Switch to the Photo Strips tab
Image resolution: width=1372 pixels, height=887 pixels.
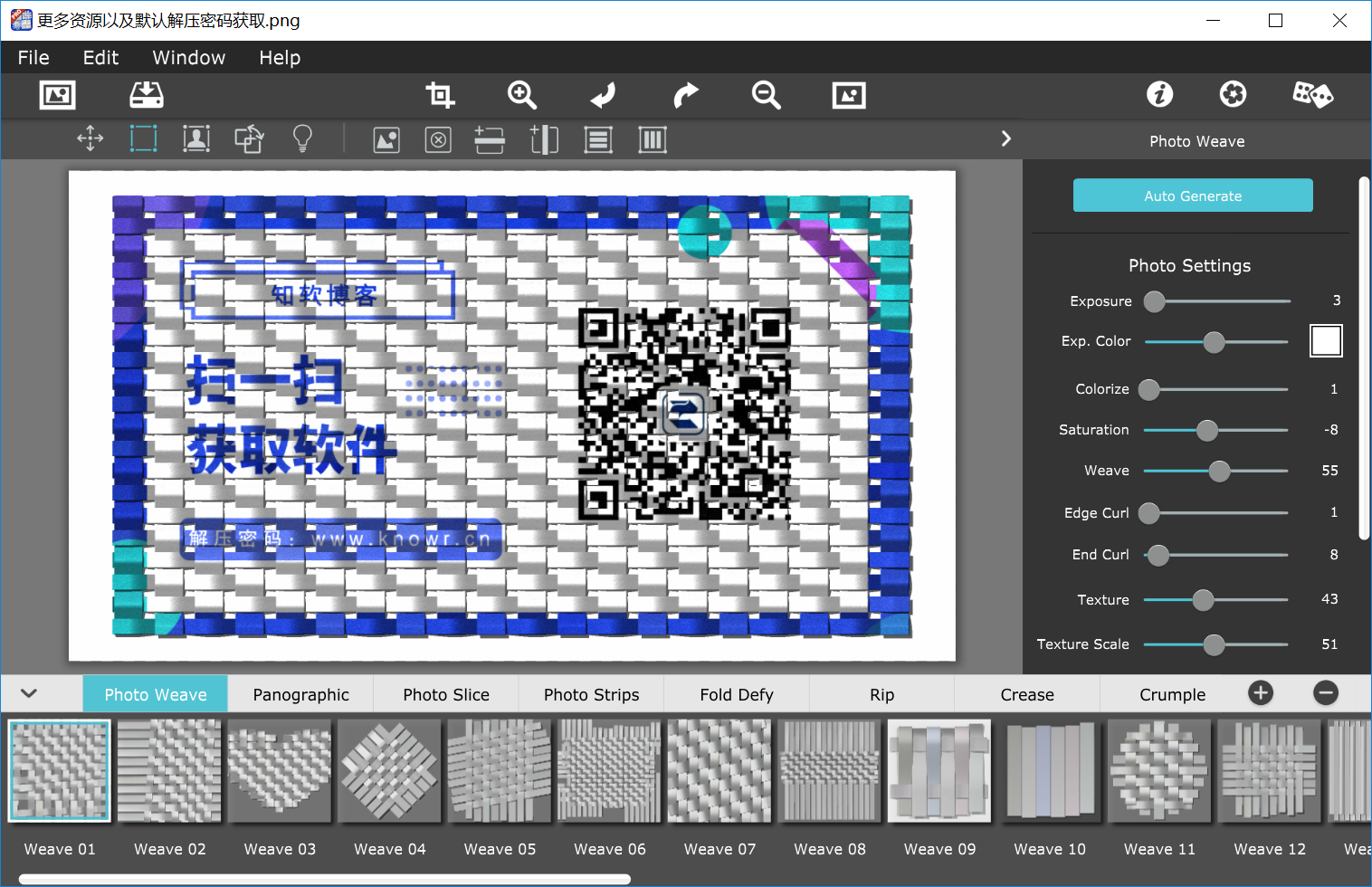(592, 694)
